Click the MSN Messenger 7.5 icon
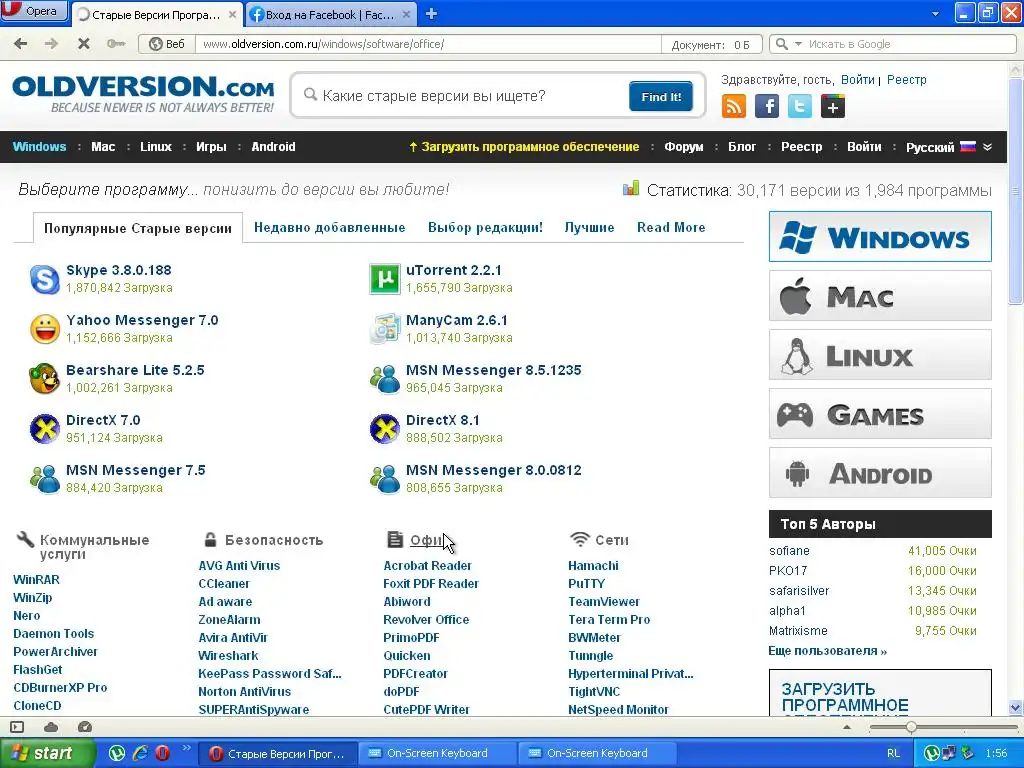Viewport: 1024px width, 768px height. click(44, 479)
